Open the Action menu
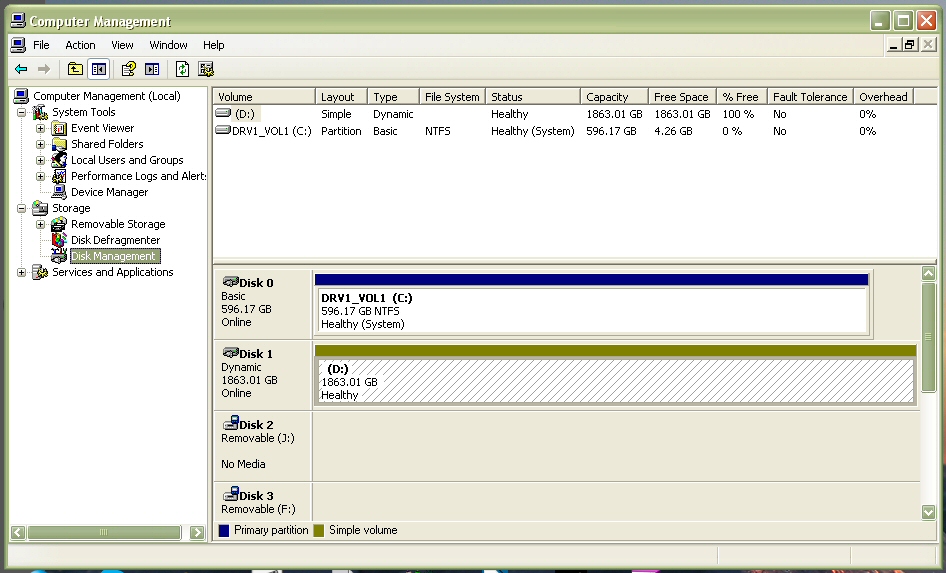This screenshot has height=573, width=946. [x=80, y=45]
